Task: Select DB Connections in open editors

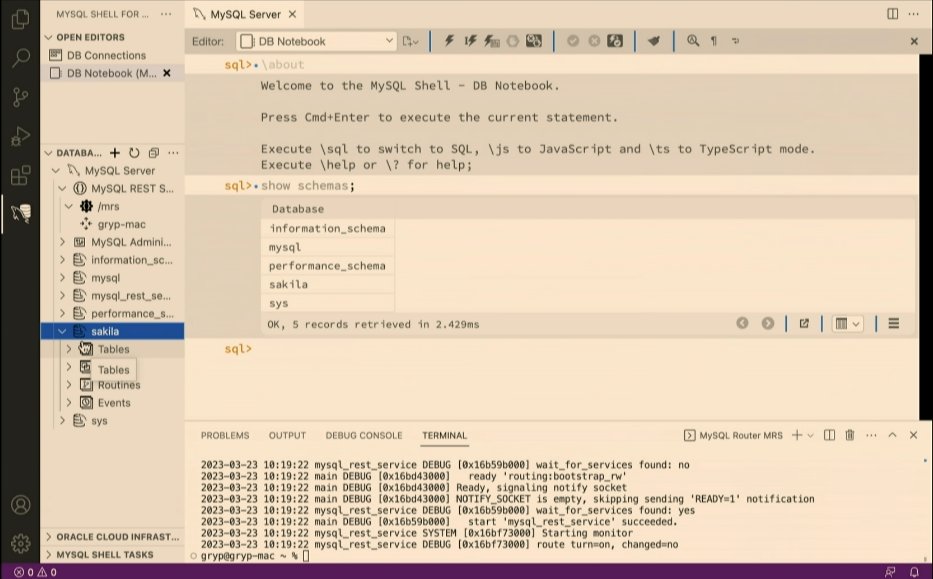Action: point(107,55)
